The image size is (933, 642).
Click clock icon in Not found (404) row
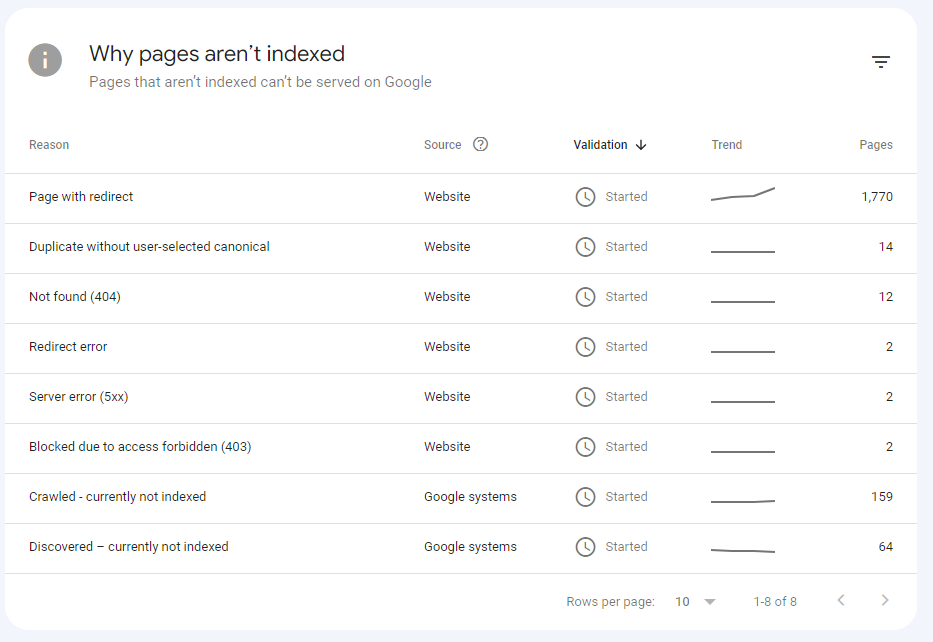pos(585,297)
